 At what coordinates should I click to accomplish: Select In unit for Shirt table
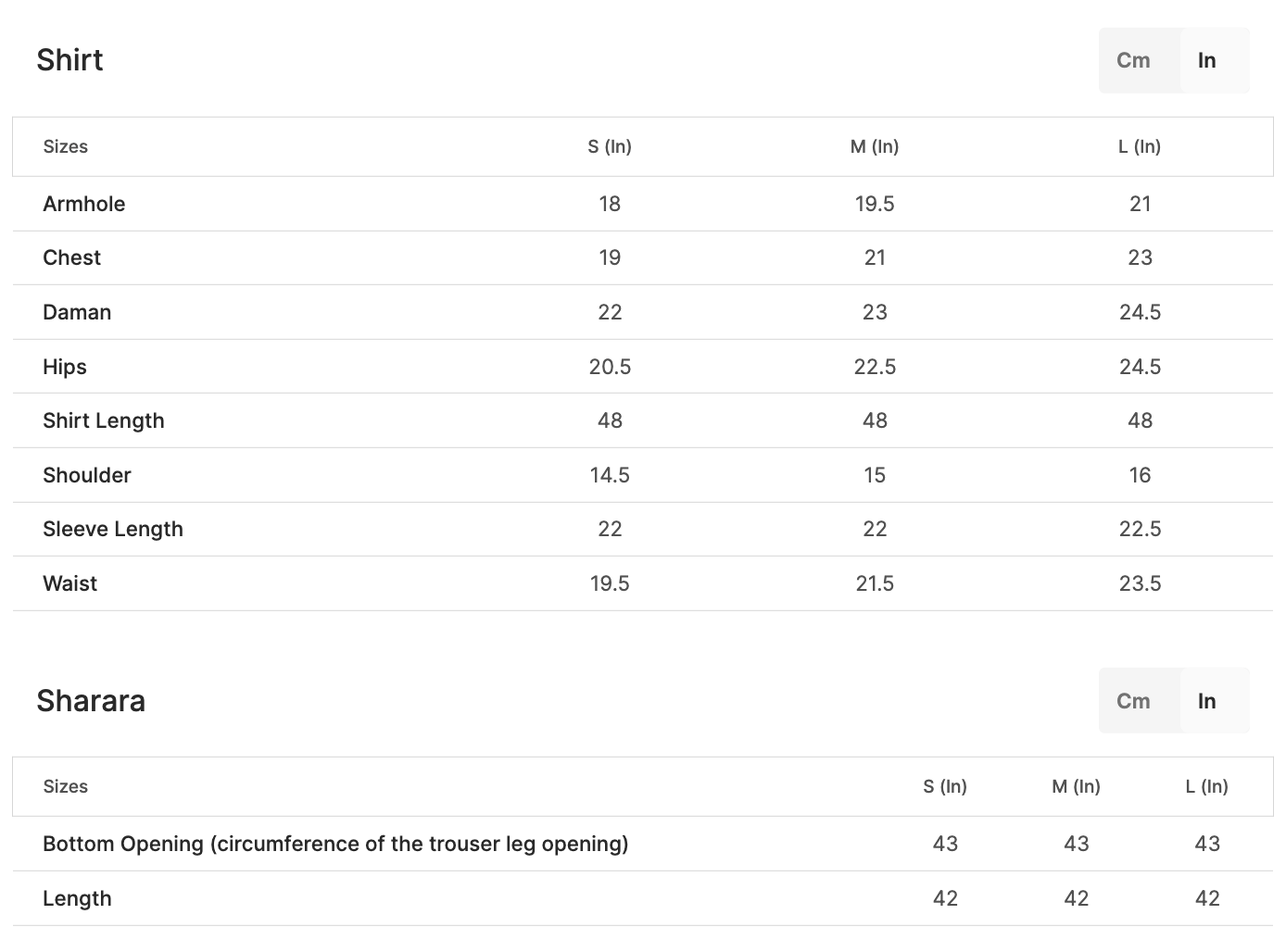click(x=1206, y=61)
